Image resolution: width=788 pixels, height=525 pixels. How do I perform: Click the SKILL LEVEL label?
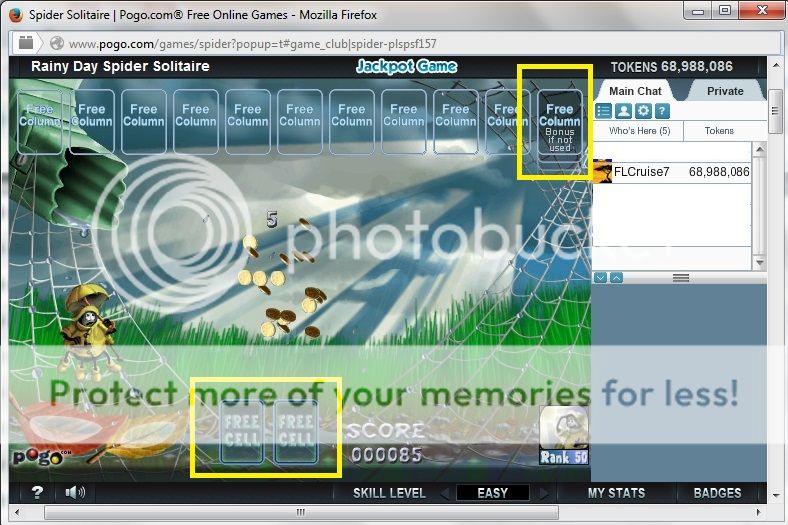(x=389, y=493)
